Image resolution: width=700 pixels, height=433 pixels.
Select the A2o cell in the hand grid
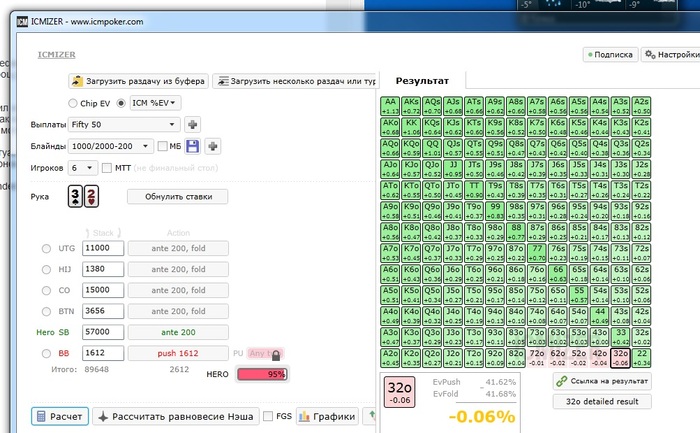click(x=390, y=358)
